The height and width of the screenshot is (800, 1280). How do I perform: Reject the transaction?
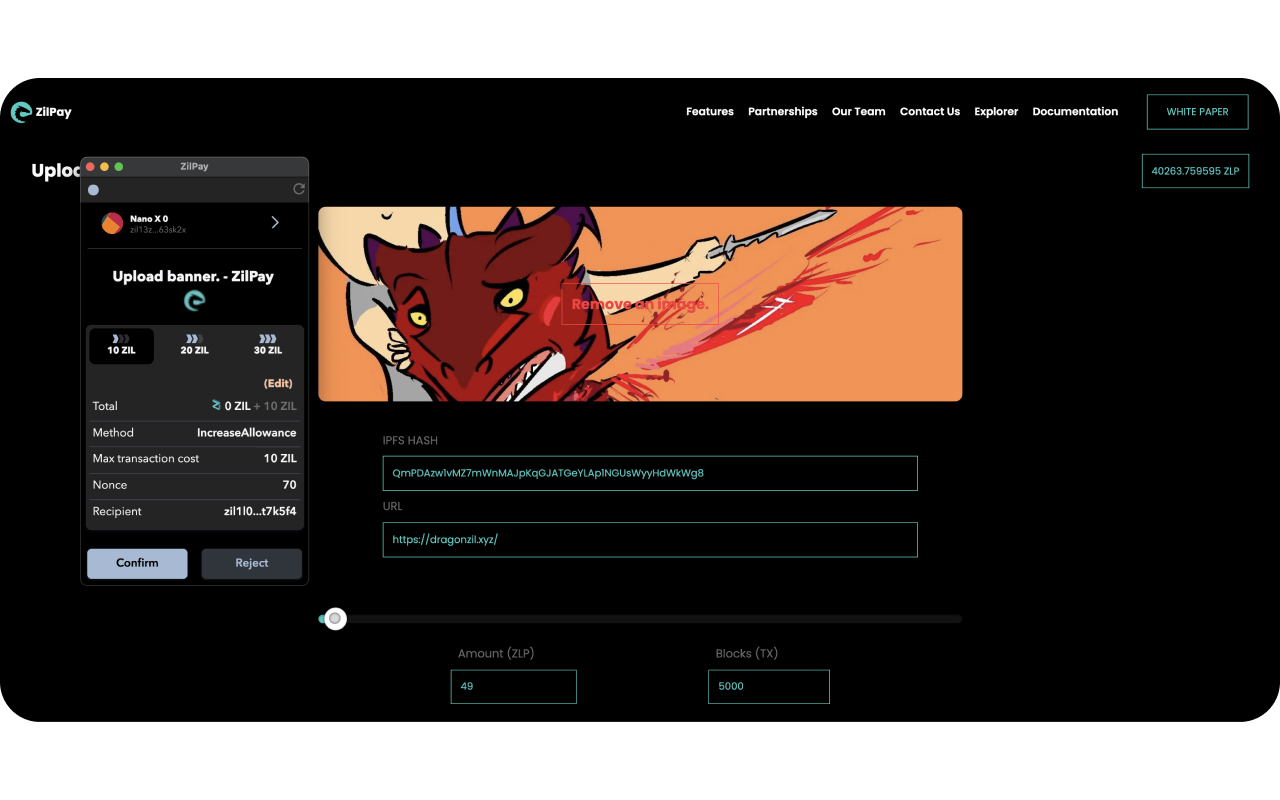[251, 563]
